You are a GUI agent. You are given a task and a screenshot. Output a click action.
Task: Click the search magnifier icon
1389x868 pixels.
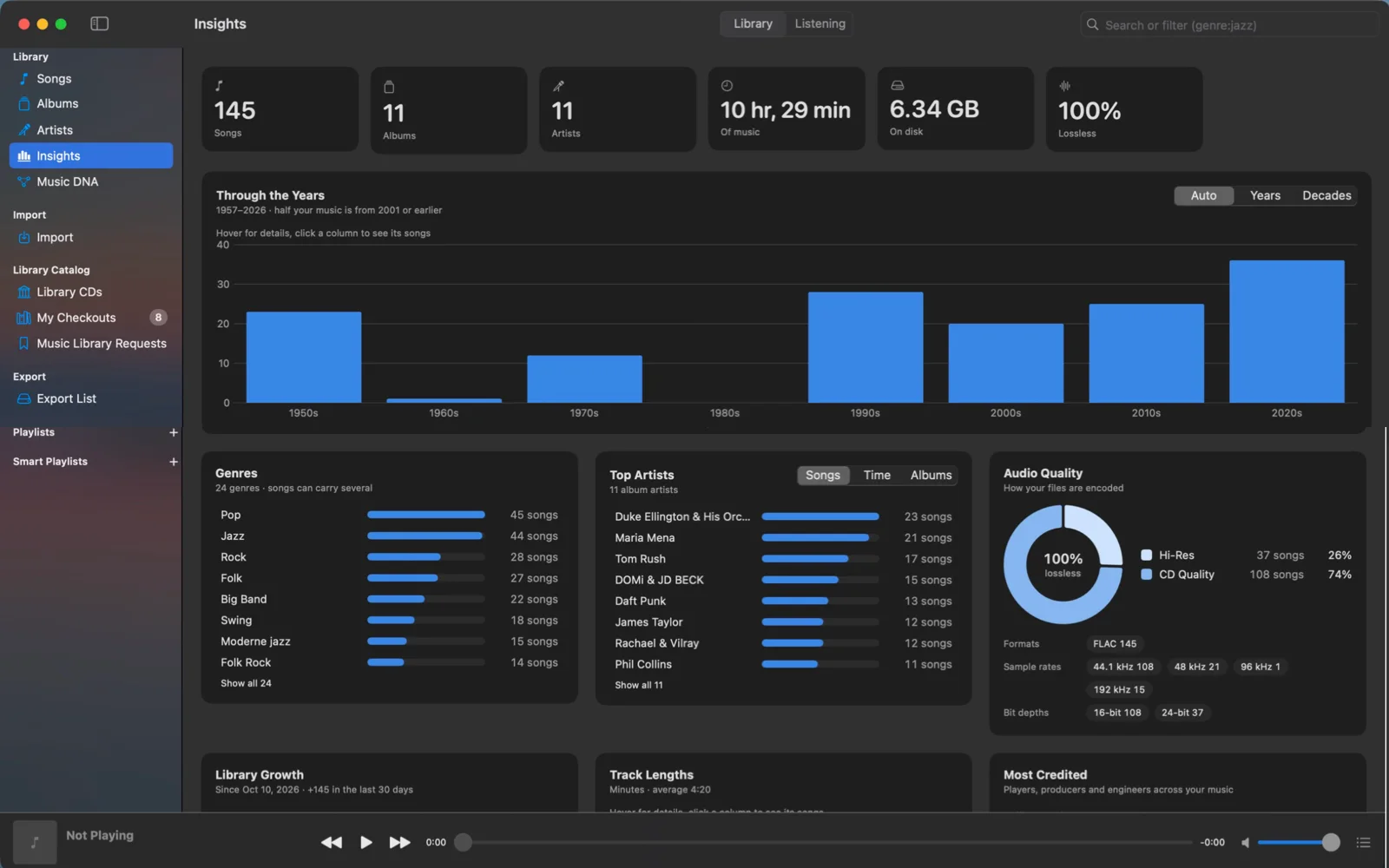tap(1093, 25)
